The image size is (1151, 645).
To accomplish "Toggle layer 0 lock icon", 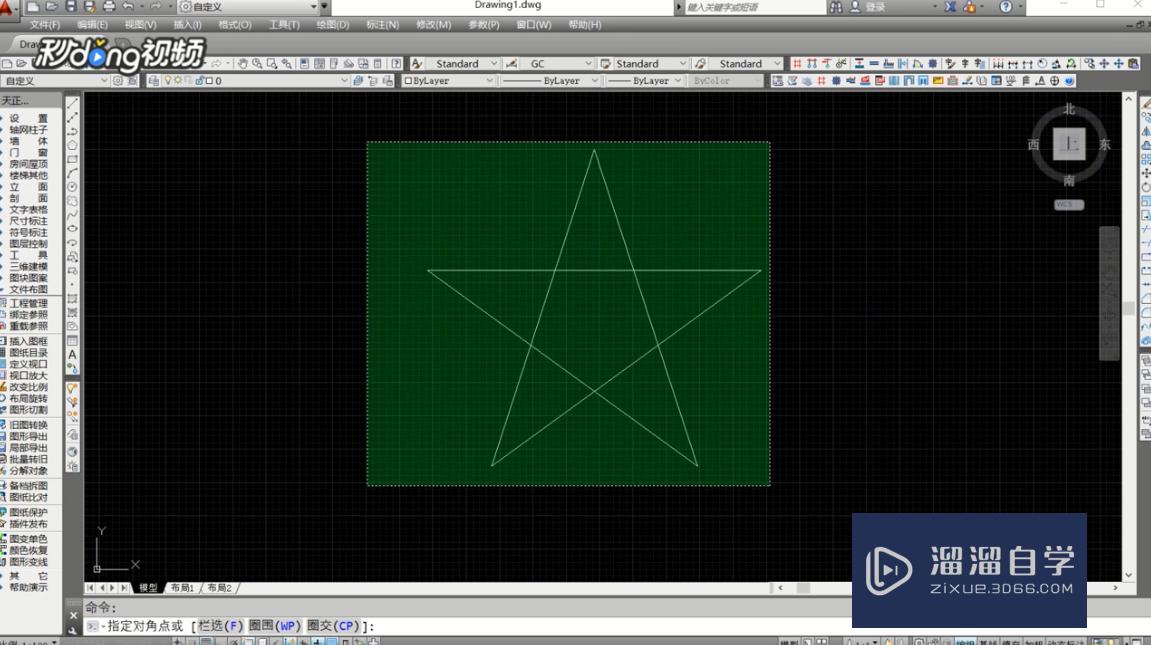I will pos(199,80).
